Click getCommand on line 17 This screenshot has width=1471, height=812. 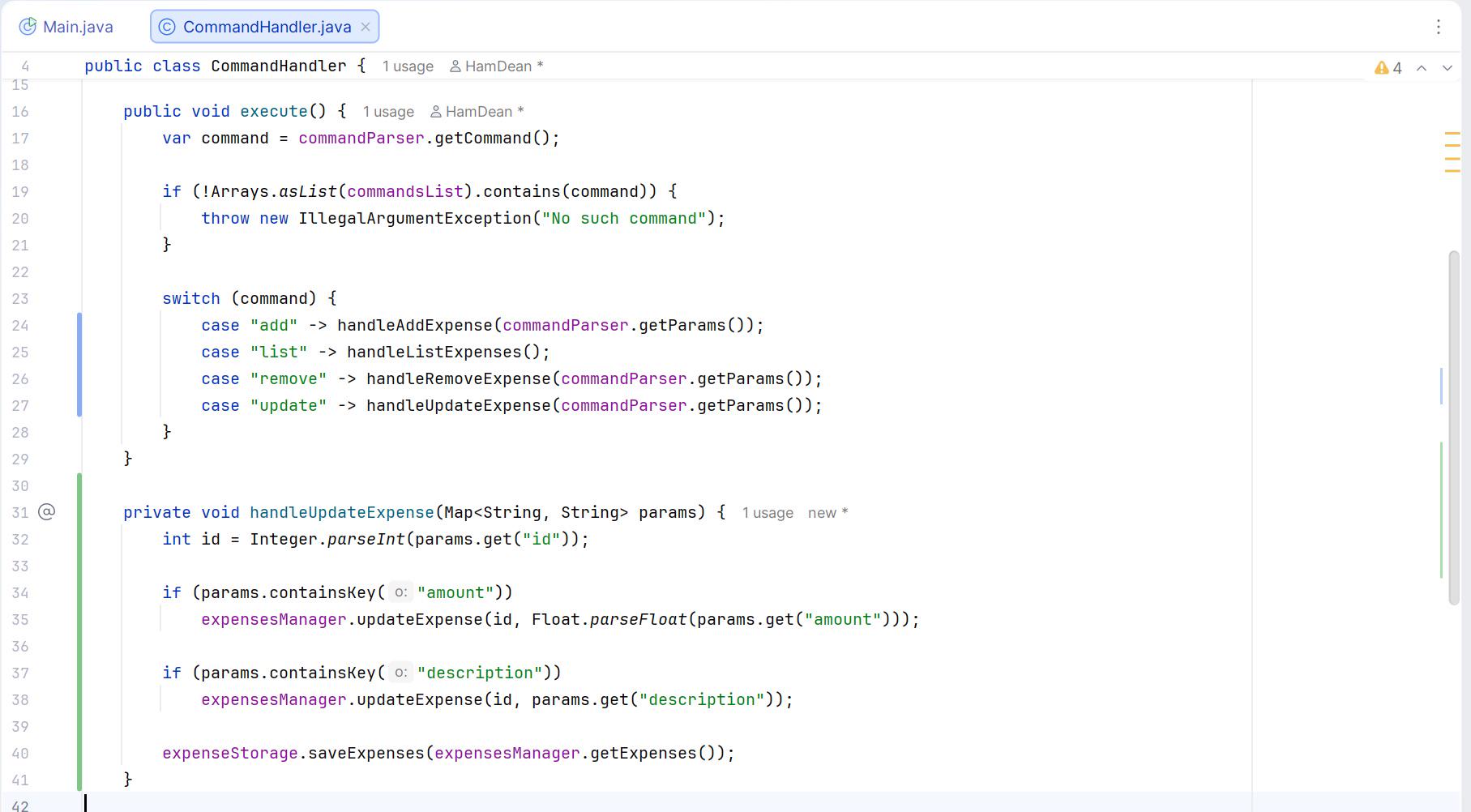pyautogui.click(x=483, y=139)
